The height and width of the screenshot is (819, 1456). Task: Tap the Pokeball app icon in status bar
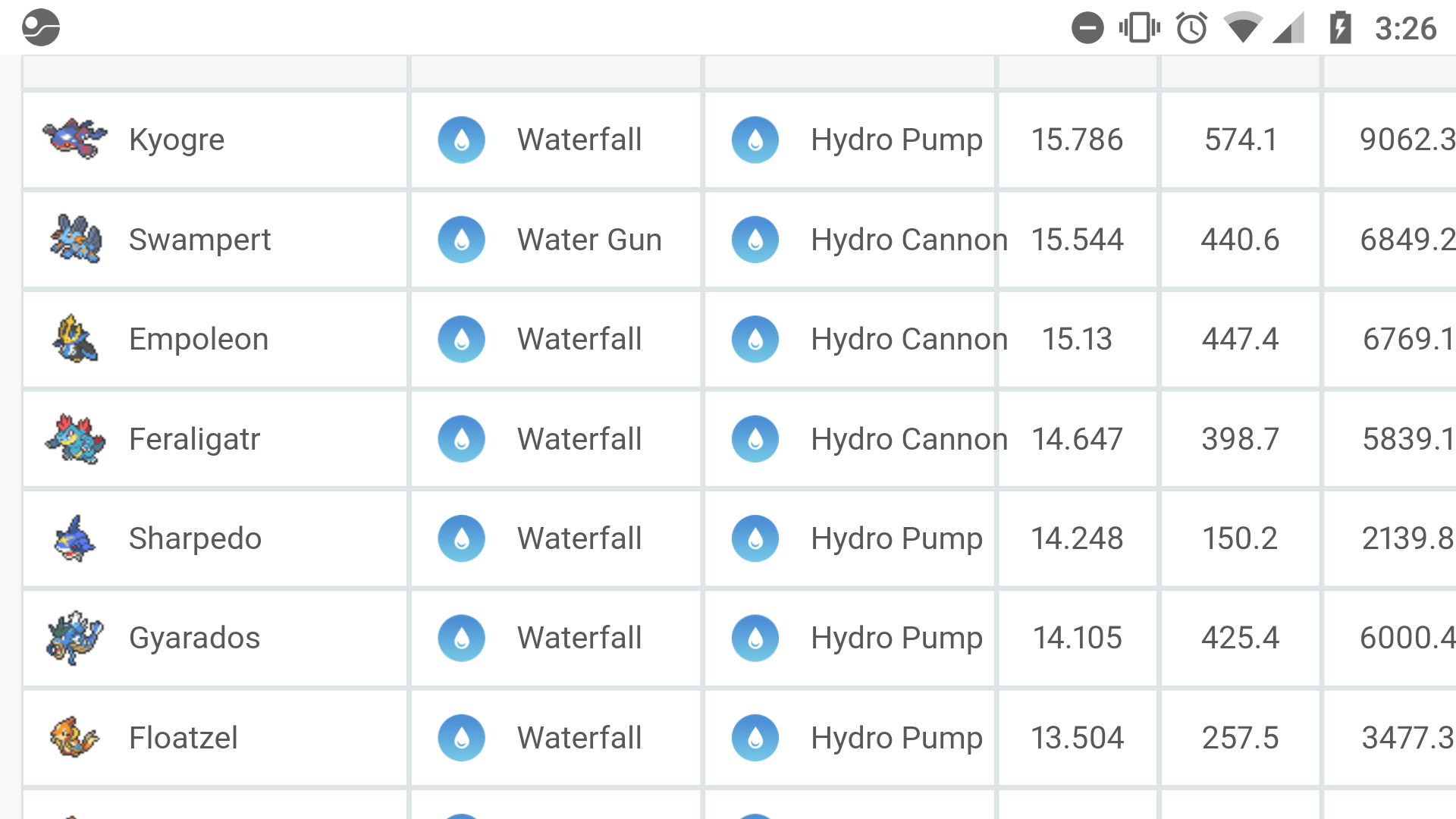40,28
